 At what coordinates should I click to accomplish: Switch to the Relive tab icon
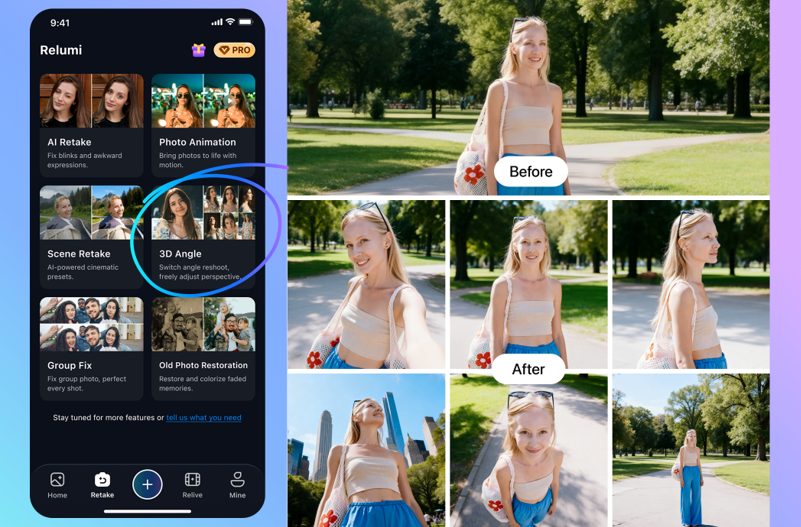click(x=192, y=481)
